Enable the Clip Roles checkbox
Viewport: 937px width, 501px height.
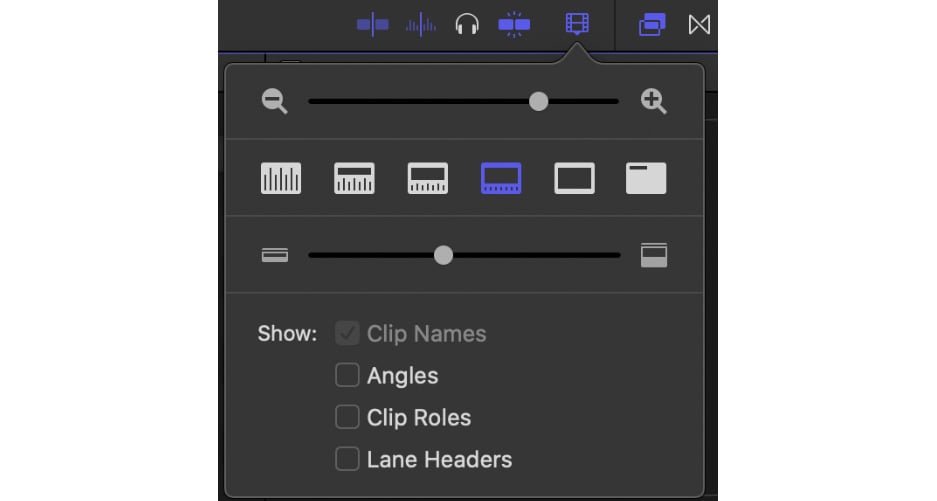(347, 417)
